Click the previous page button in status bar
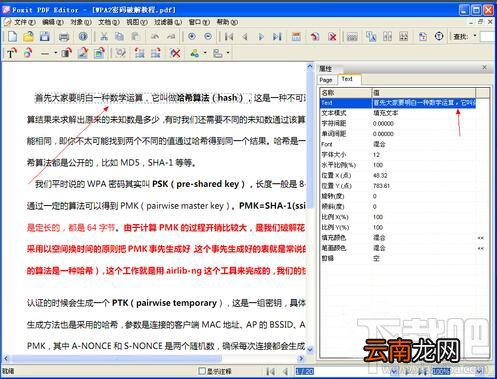497x379 pixels. click(285, 371)
